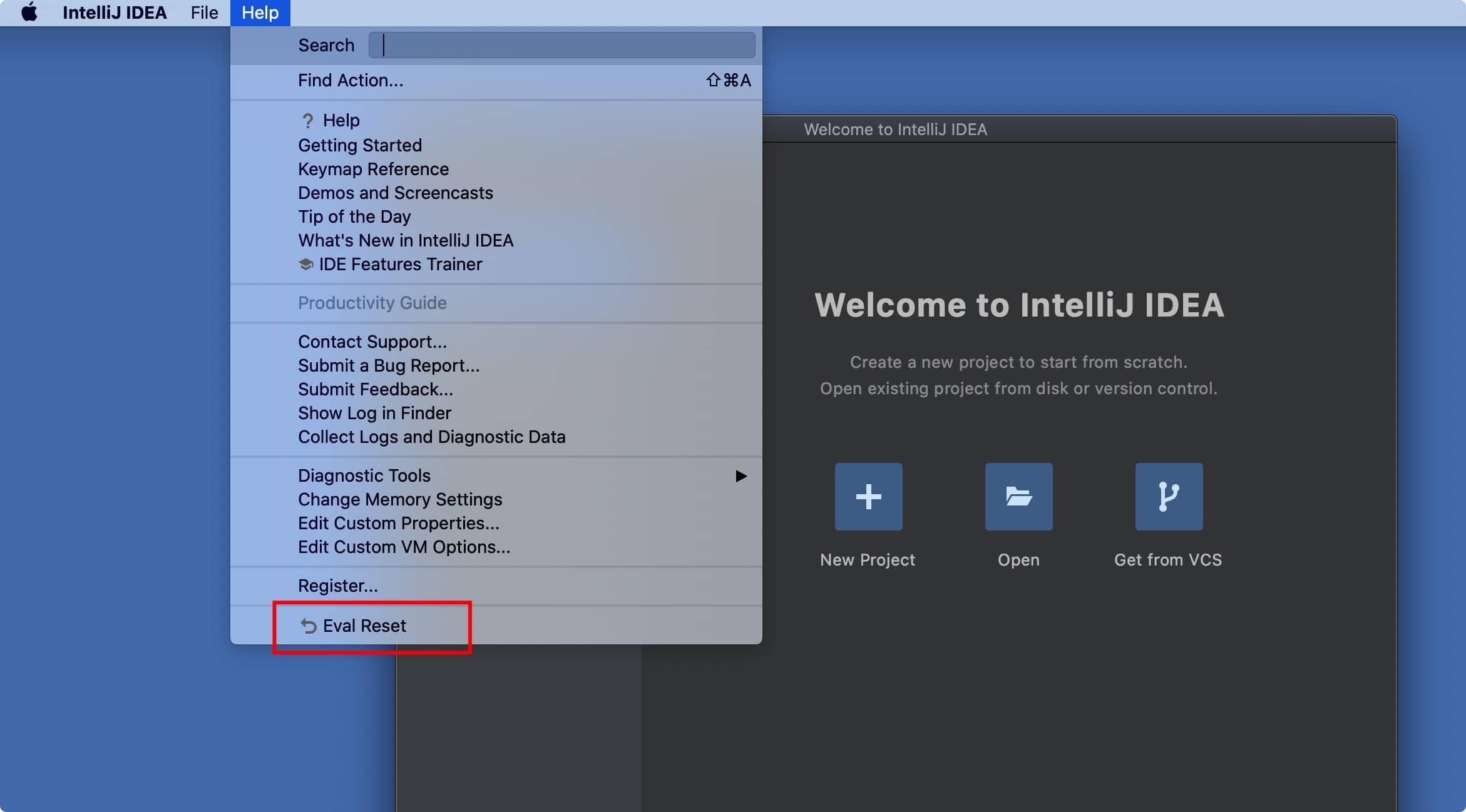Choose Register from the Help menu
Image resolution: width=1466 pixels, height=812 pixels.
coord(338,586)
